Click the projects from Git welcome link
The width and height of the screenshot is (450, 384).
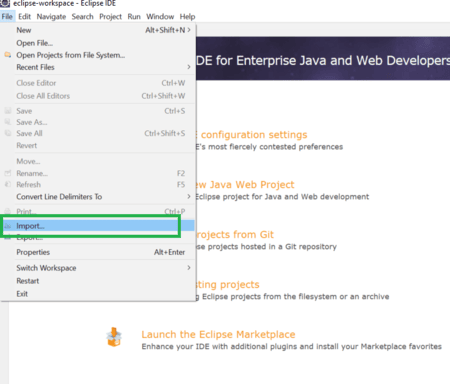[x=235, y=235]
